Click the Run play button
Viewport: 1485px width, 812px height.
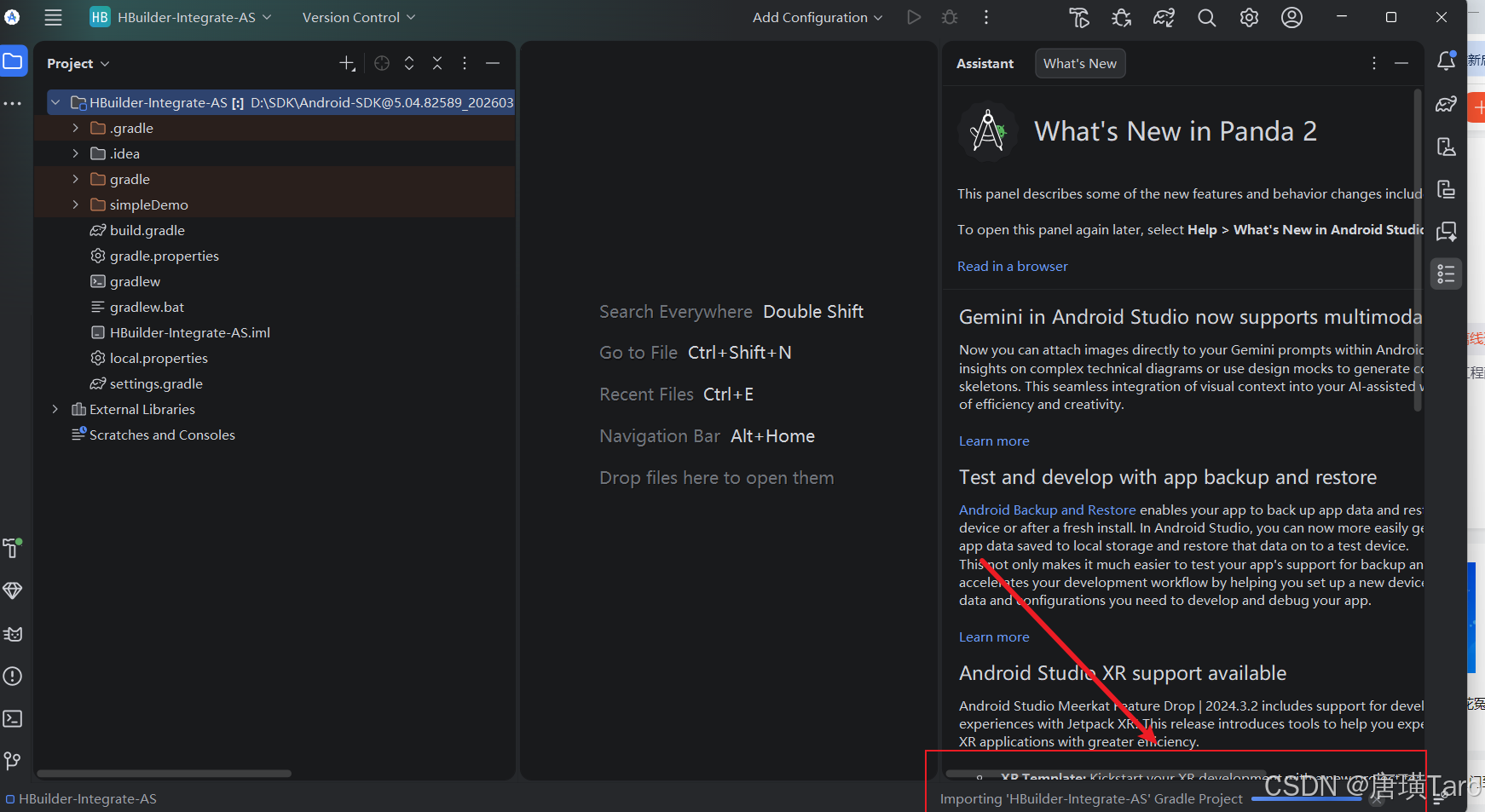(x=914, y=17)
